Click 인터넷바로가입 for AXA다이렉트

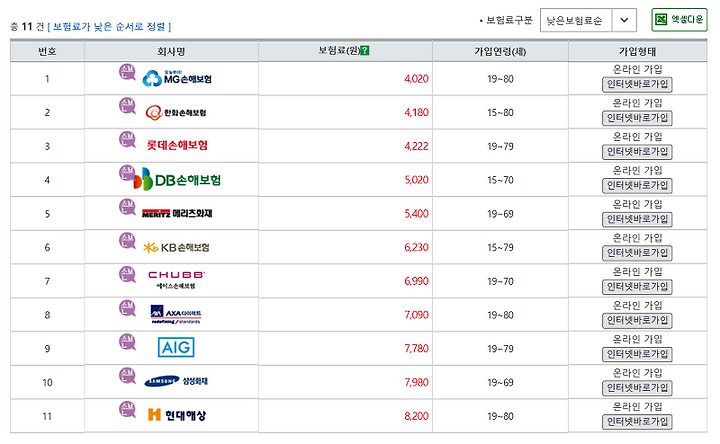pos(637,320)
